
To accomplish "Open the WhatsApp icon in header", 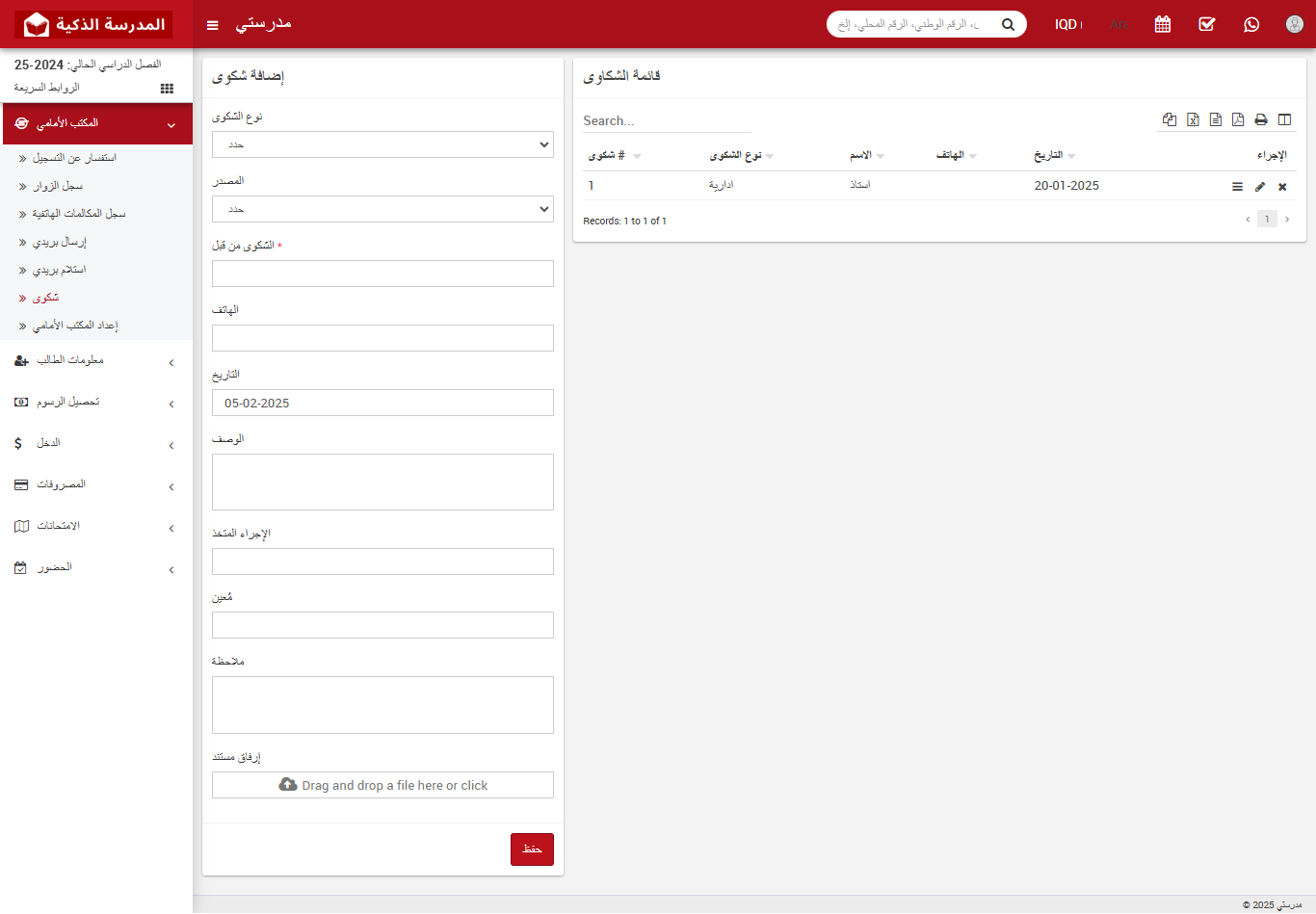I will pyautogui.click(x=1251, y=24).
